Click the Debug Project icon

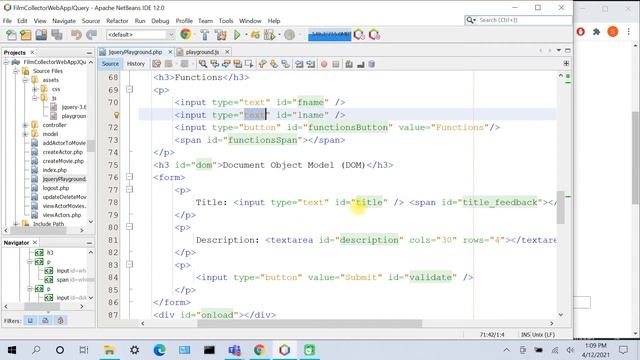[255, 35]
